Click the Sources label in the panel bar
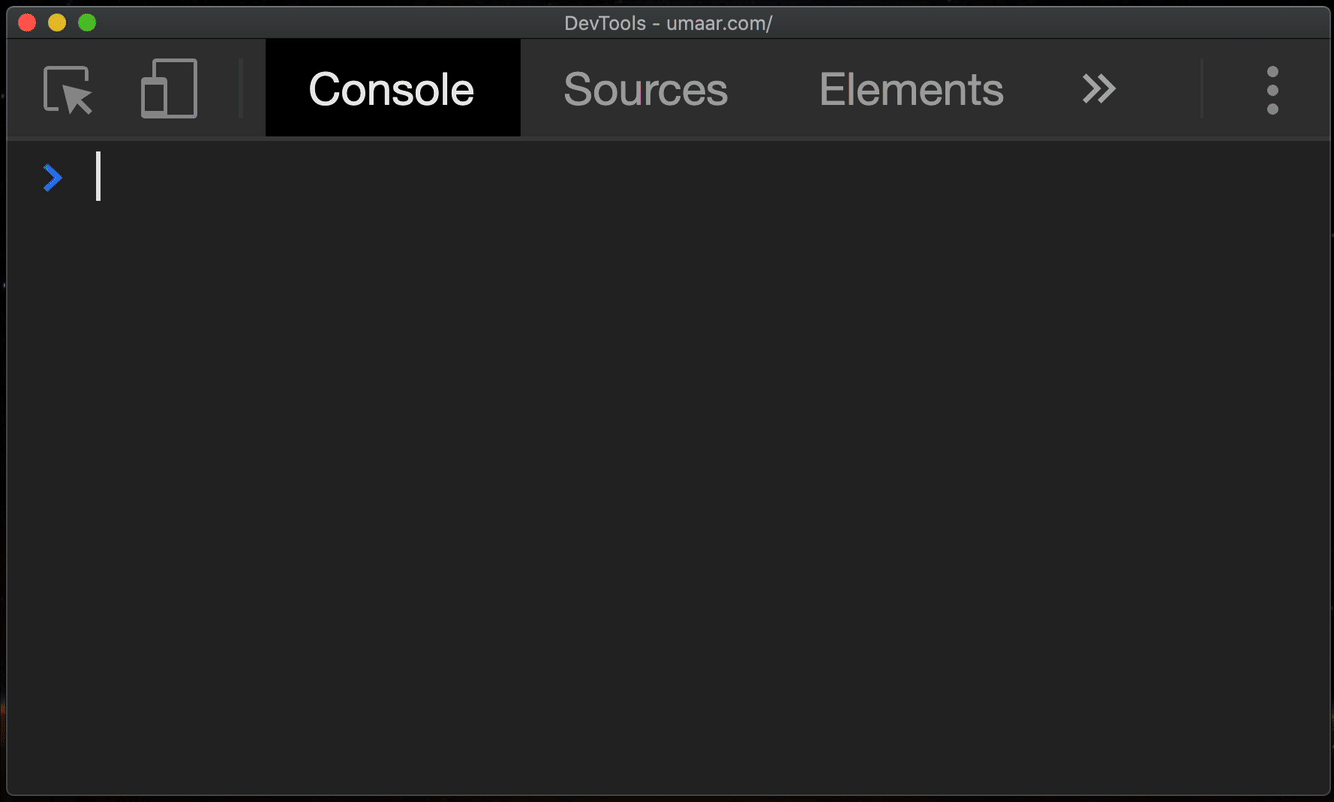Viewport: 1334px width, 802px height. point(645,89)
